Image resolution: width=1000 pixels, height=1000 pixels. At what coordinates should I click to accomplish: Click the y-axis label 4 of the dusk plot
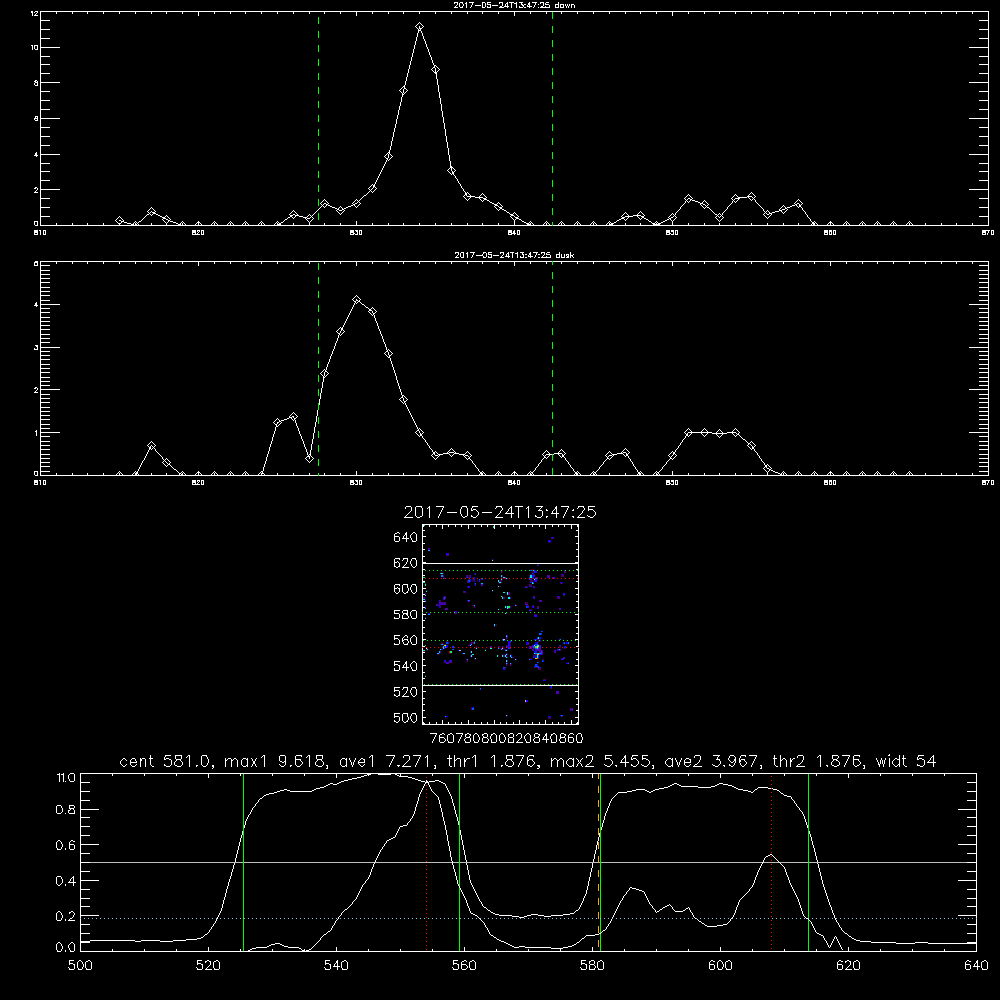click(x=37, y=305)
